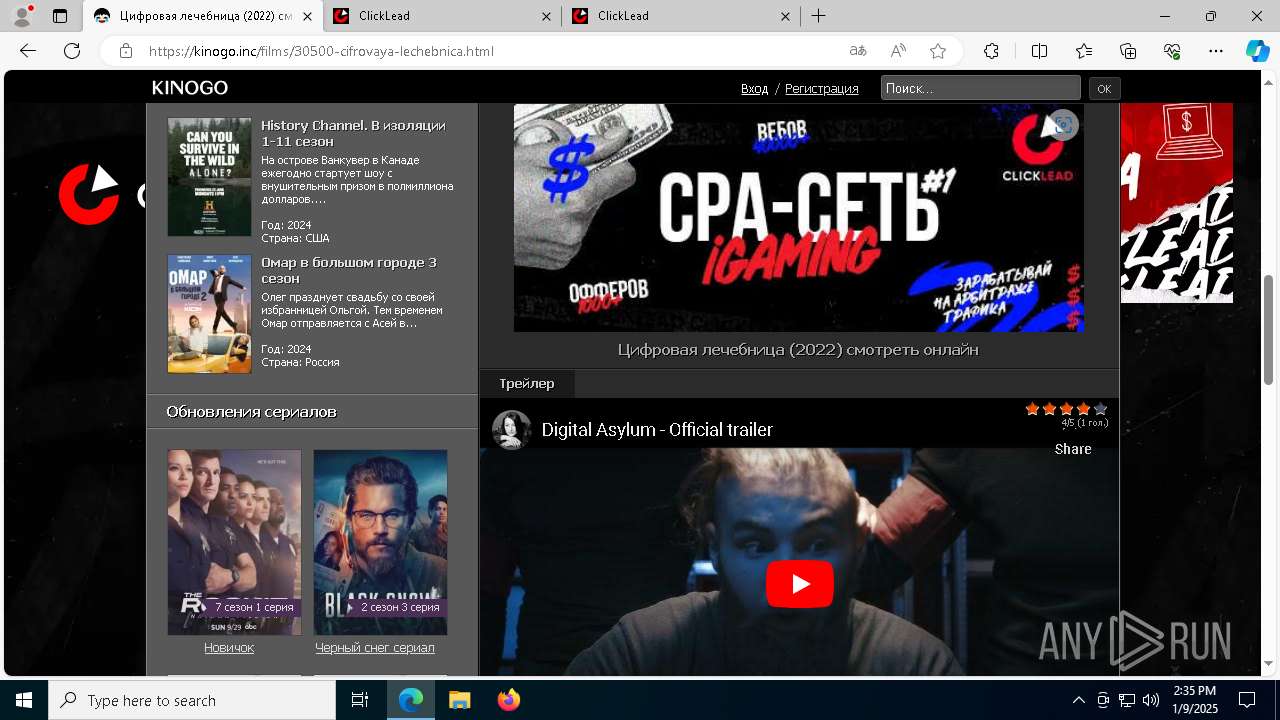Open notification center icon
1280x720 pixels.
pyautogui.click(x=1247, y=700)
